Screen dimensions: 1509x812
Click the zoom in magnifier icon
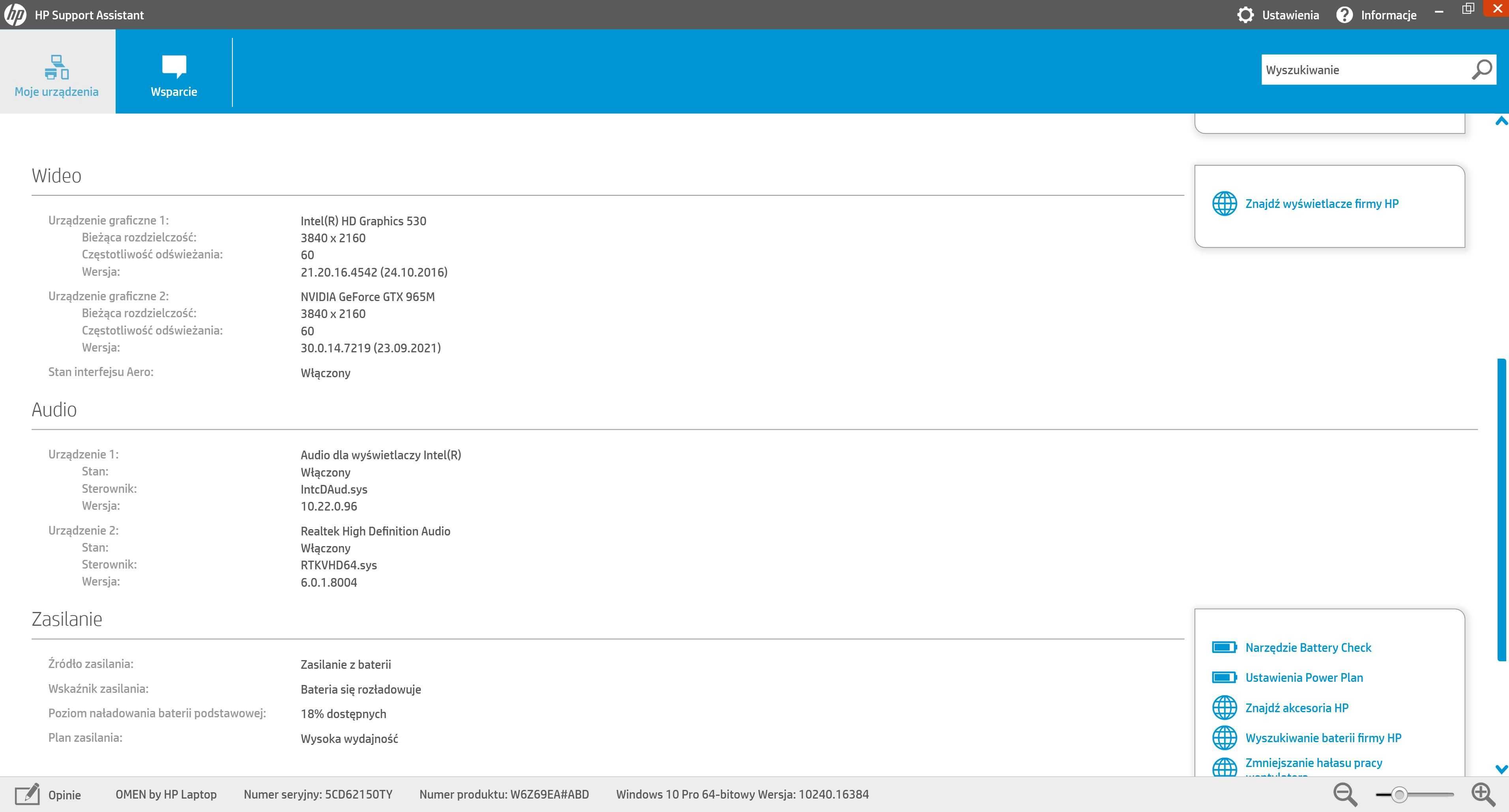(1484, 794)
